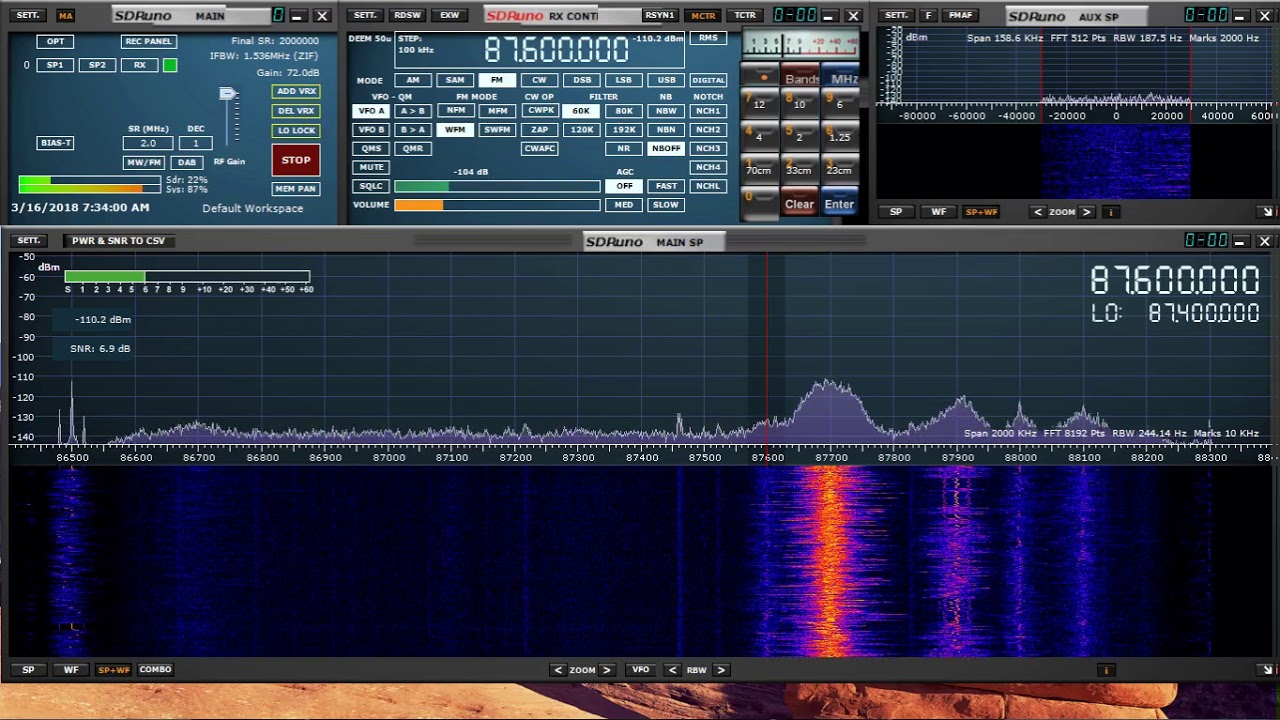Click zoom-in arrow in MAIN SP window
Image resolution: width=1280 pixels, height=720 pixels.
(x=606, y=670)
